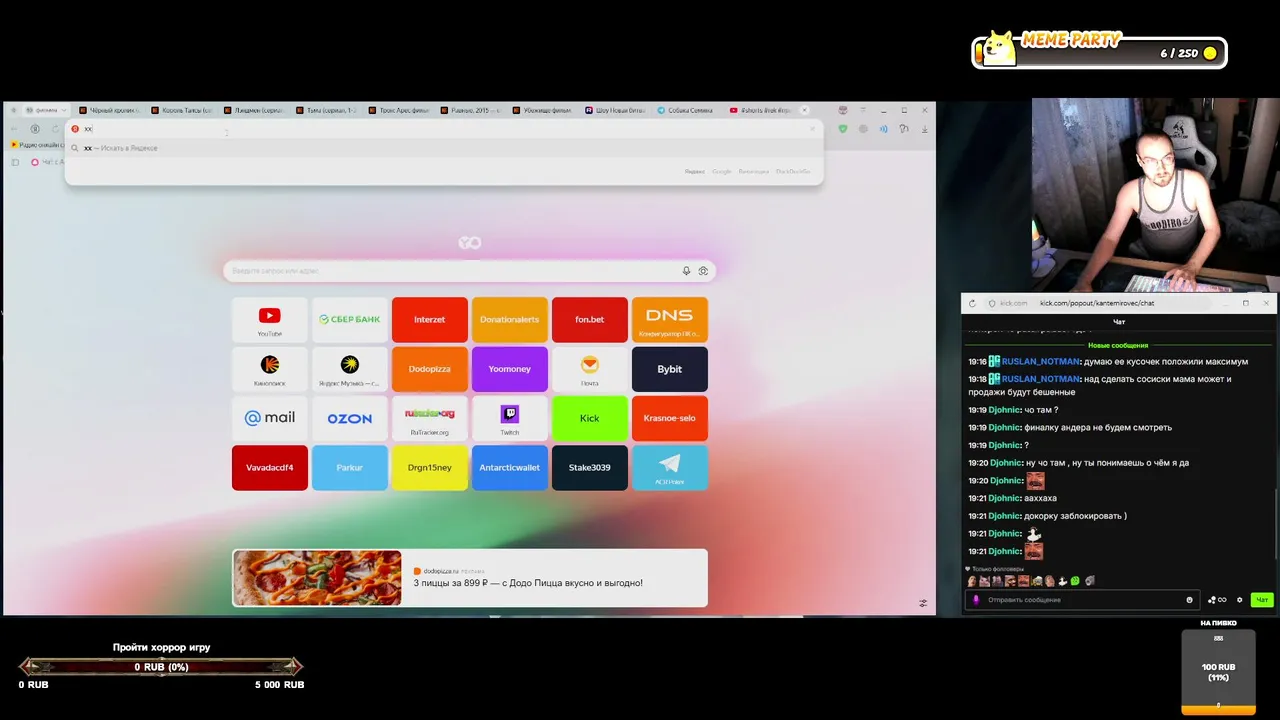Click the Meme Party 6 / 250 counter
This screenshot has width=1280, height=720.
point(1100,52)
